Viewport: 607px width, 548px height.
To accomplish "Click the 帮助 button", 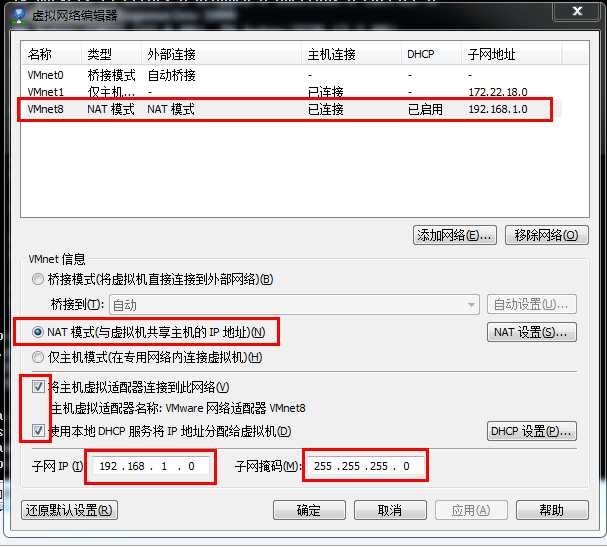I will [x=552, y=510].
